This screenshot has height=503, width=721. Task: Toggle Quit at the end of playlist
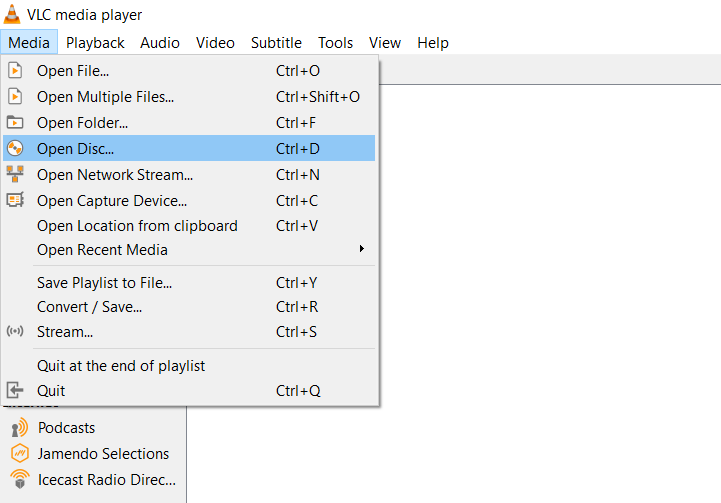pyautogui.click(x=121, y=366)
